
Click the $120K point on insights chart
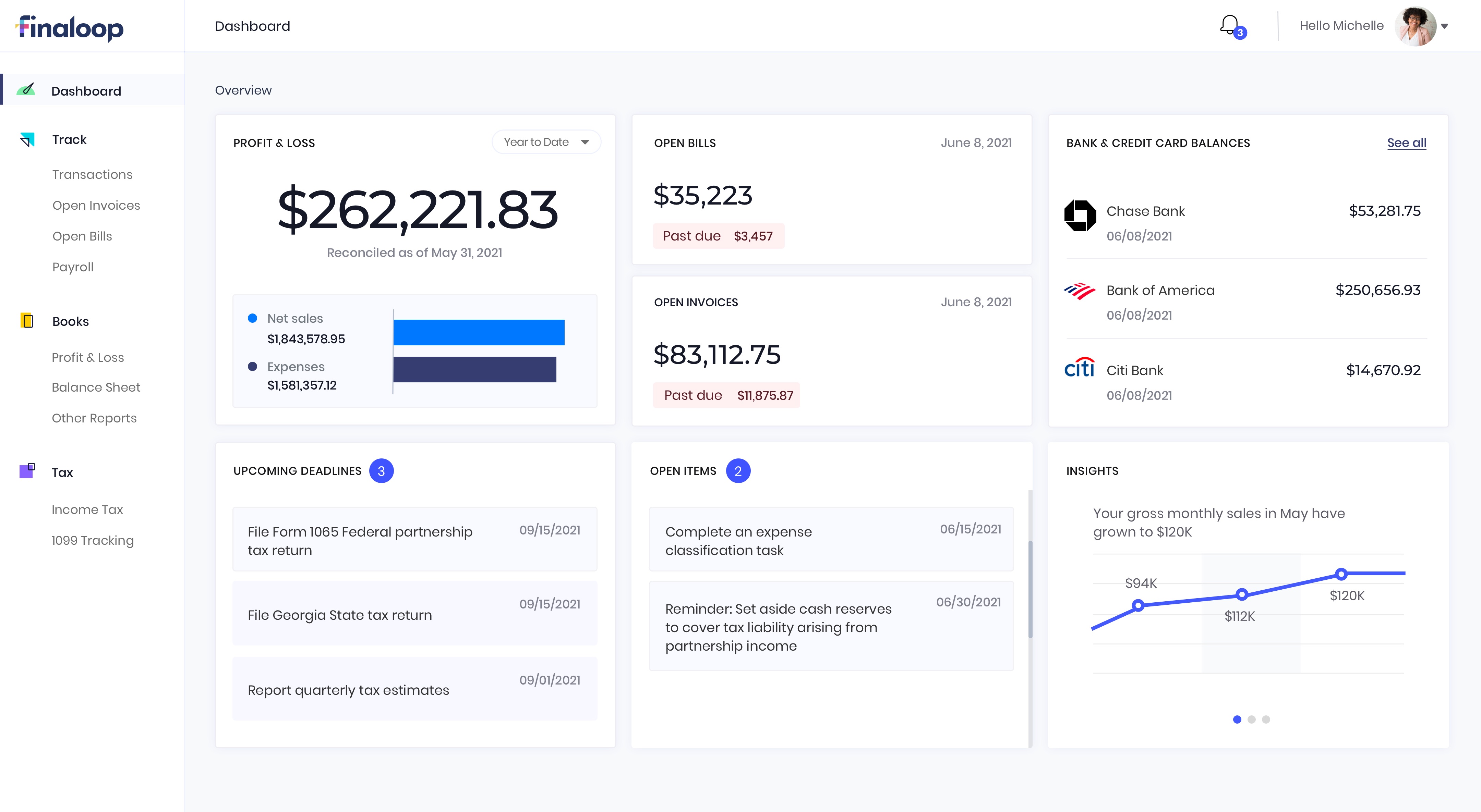tap(1341, 574)
